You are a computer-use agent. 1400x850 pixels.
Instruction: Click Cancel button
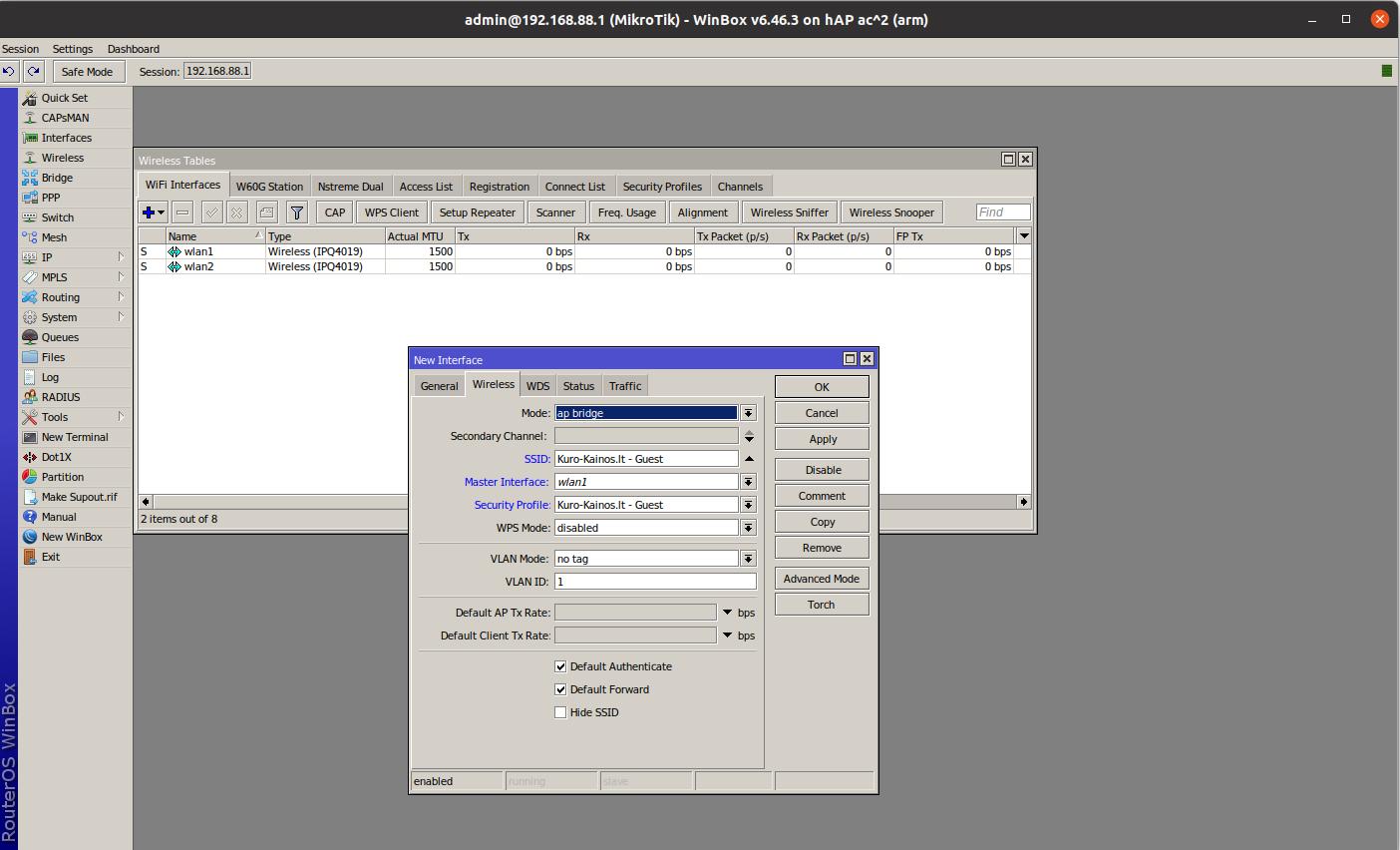click(822, 413)
